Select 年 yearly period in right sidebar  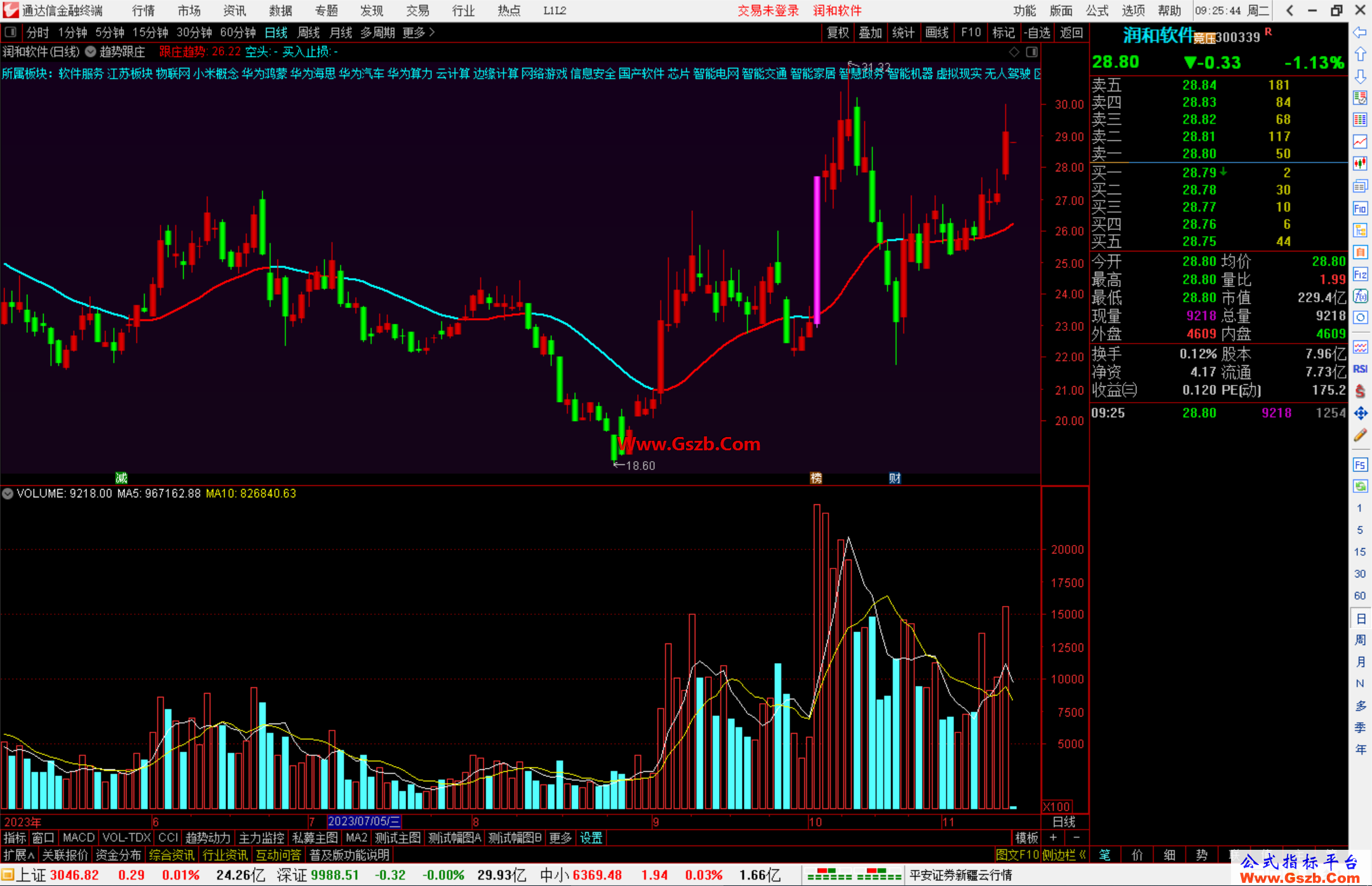tap(1361, 749)
